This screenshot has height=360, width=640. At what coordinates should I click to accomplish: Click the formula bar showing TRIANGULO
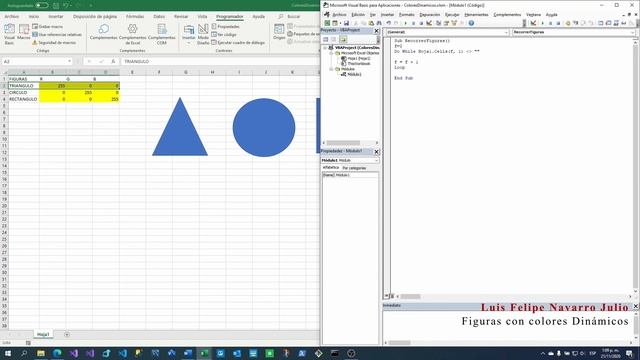pyautogui.click(x=220, y=61)
